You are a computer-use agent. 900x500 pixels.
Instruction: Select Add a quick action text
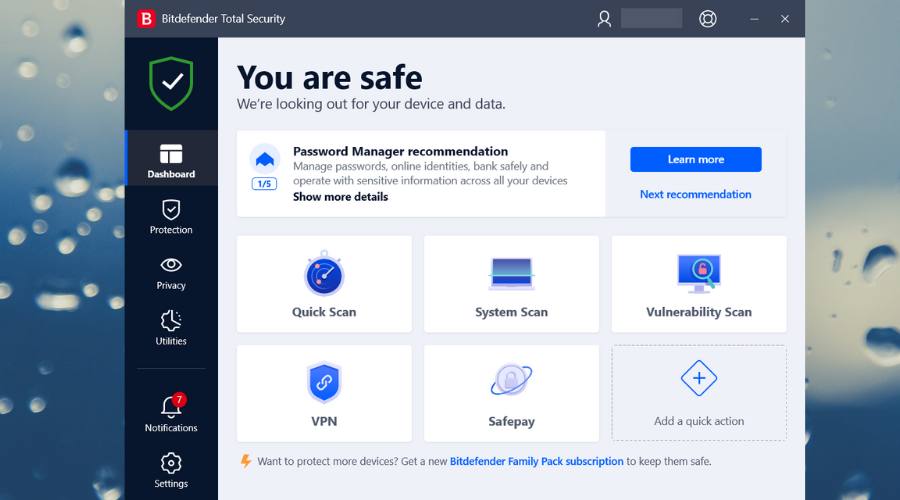click(x=699, y=421)
